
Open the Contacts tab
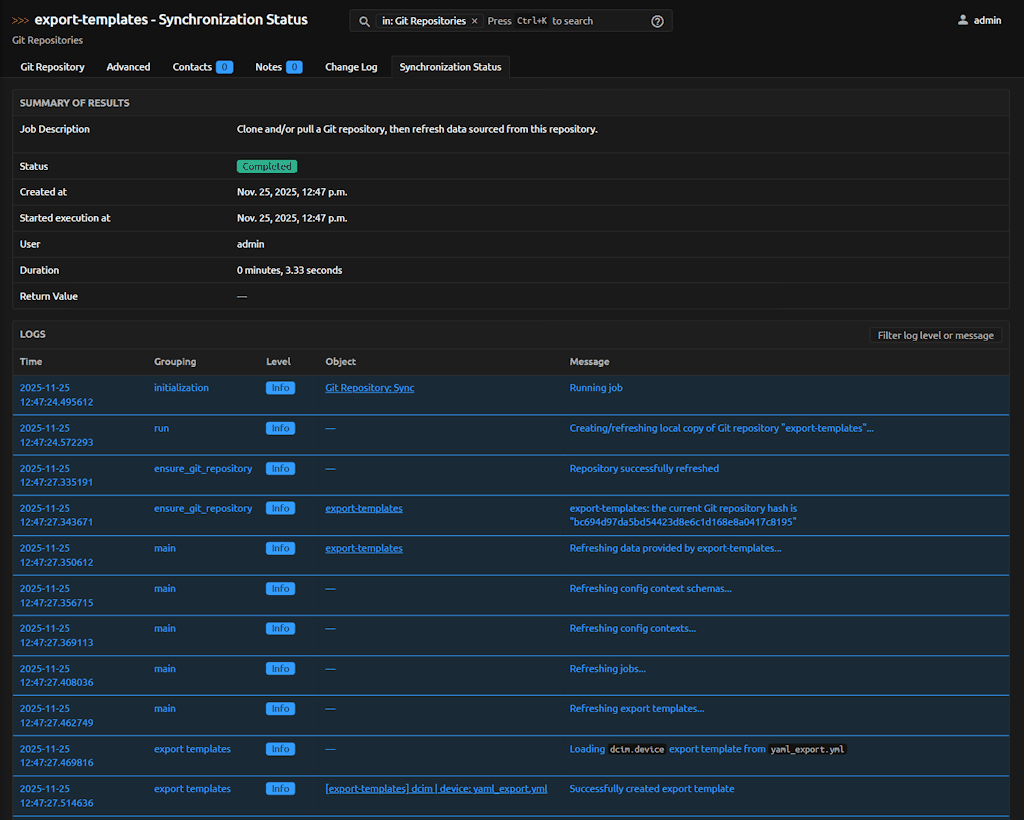[x=192, y=67]
